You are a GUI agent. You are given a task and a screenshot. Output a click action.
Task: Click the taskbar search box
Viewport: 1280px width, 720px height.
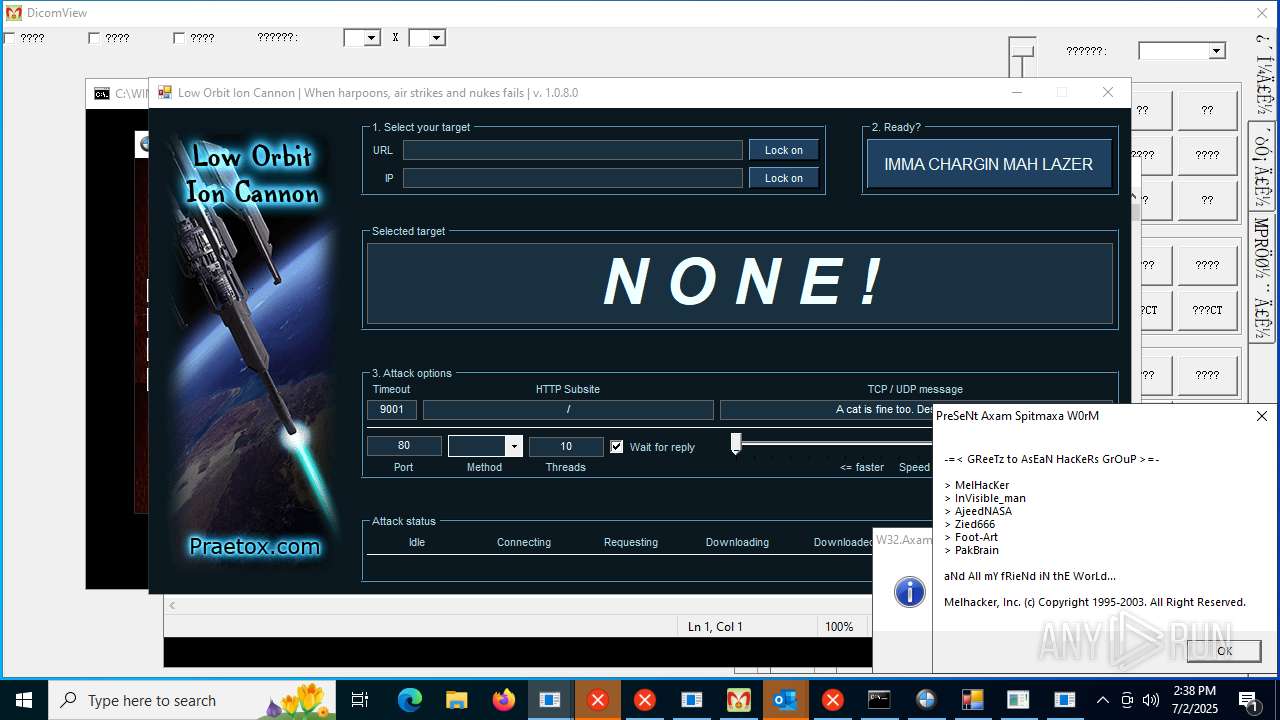coord(192,700)
